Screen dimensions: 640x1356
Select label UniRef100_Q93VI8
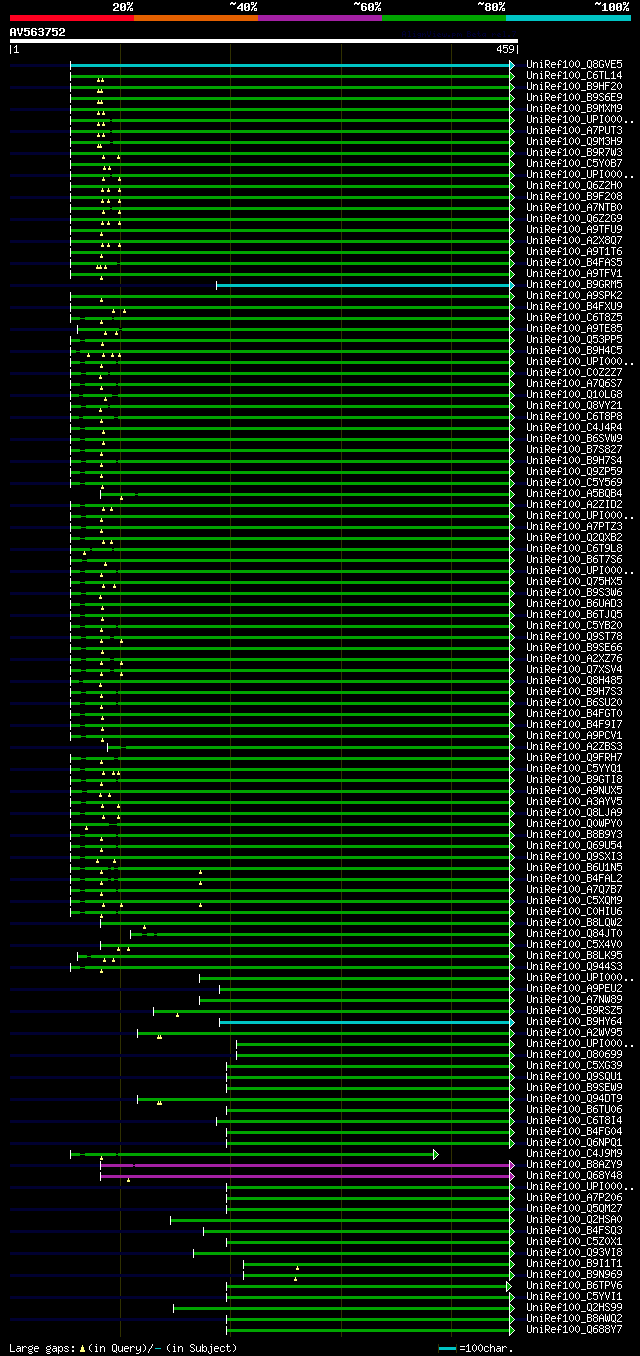point(574,1252)
